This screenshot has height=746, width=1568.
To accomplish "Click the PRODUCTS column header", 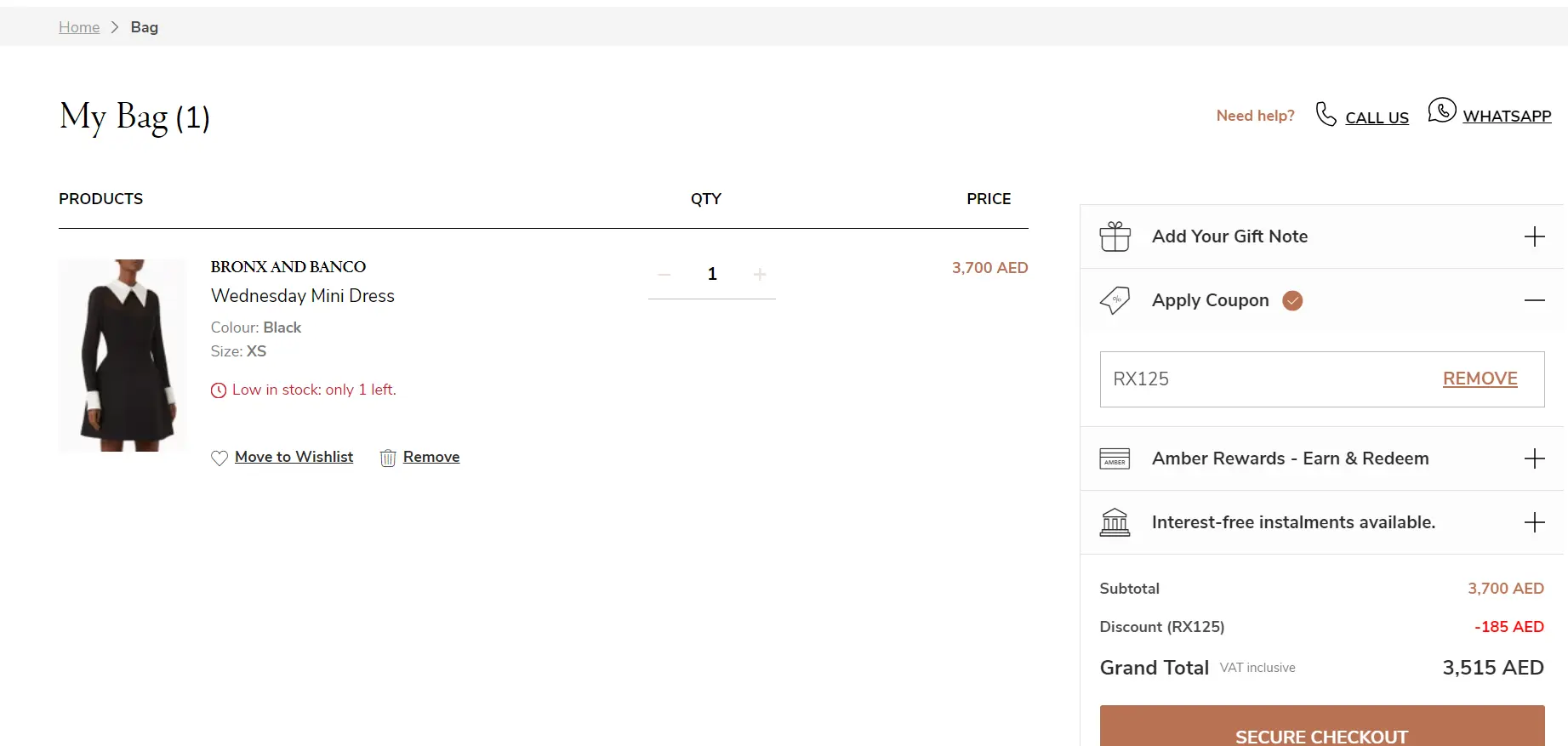I will [x=100, y=199].
